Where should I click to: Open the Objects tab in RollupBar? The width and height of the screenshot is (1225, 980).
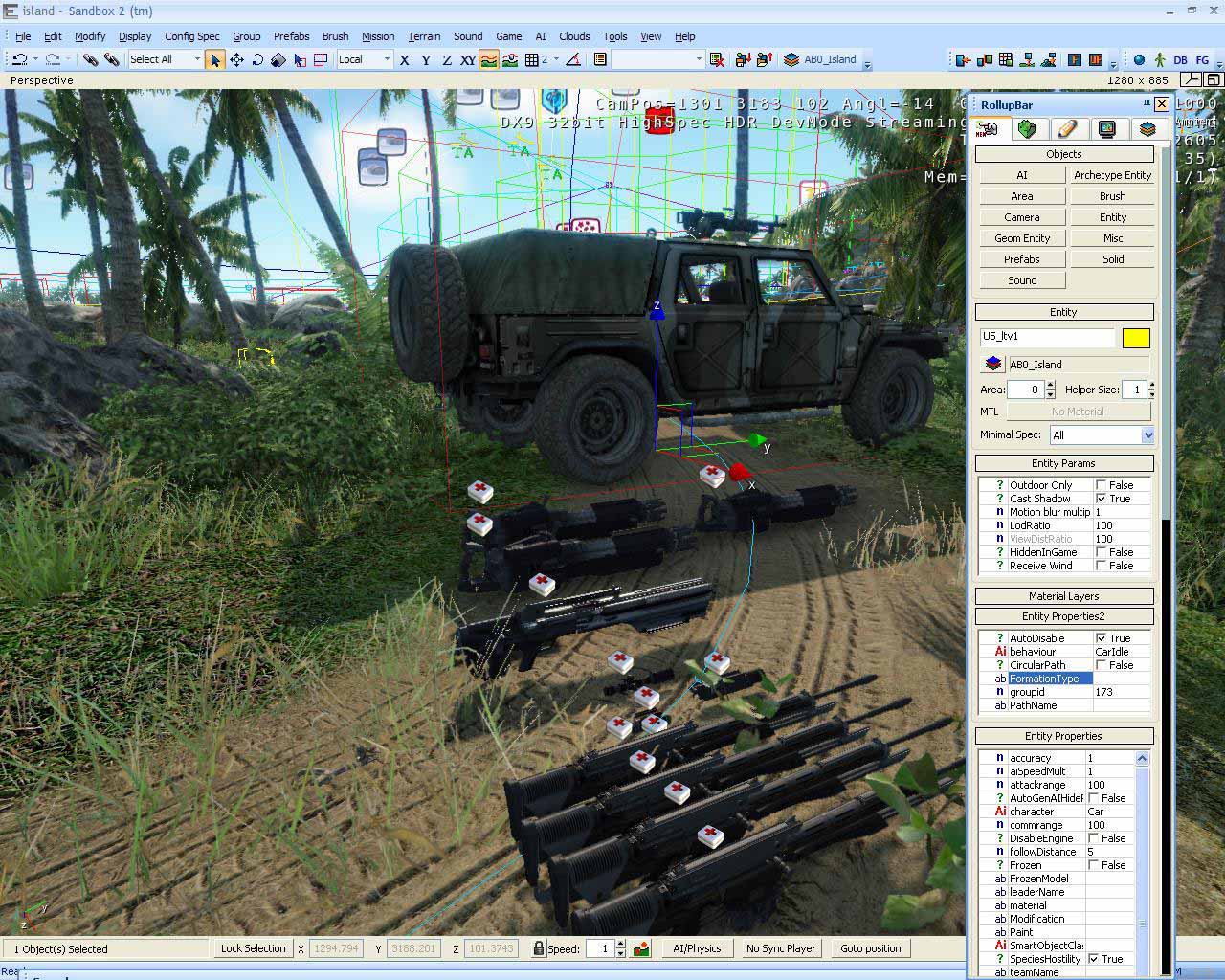tap(989, 129)
